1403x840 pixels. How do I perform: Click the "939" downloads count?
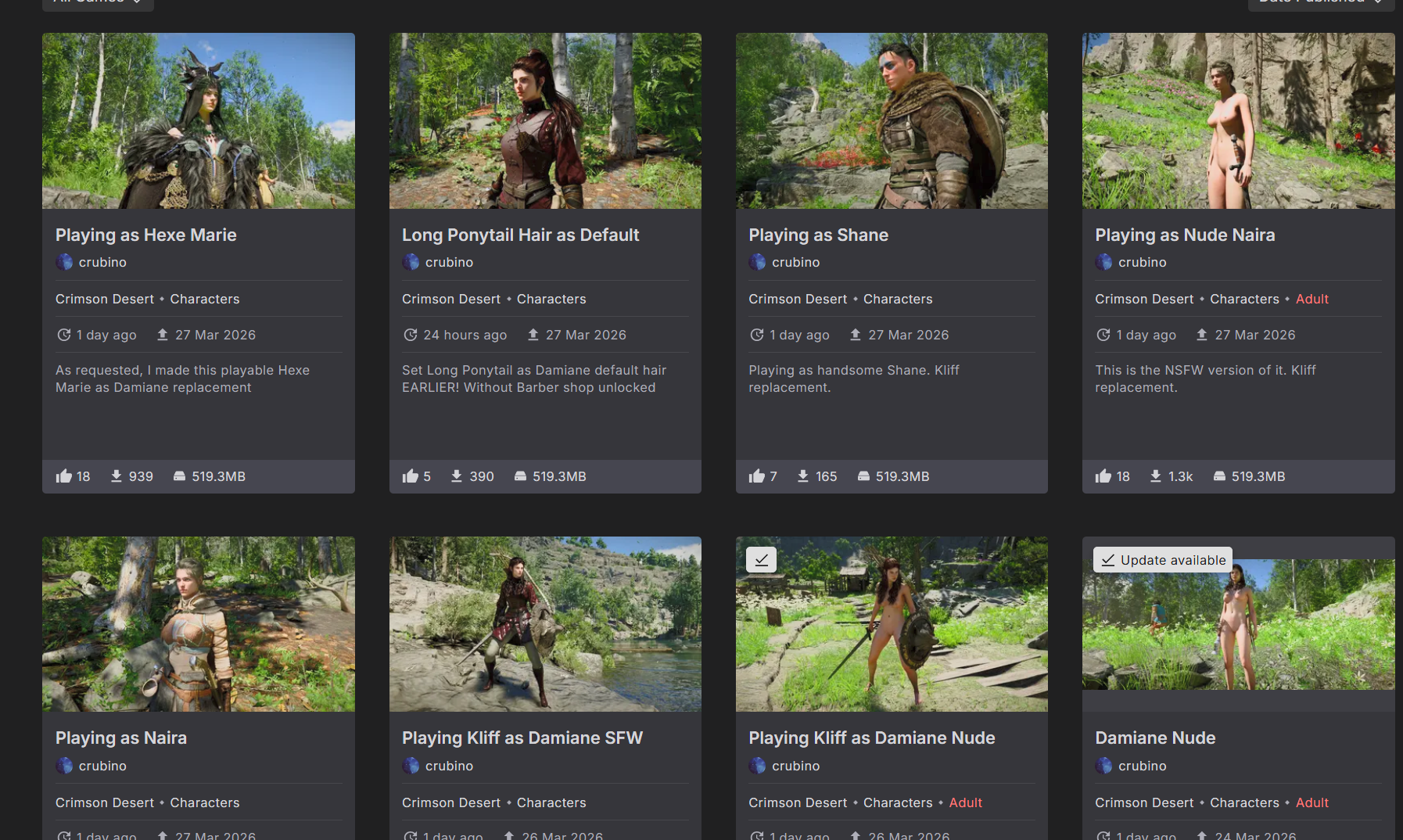pos(141,476)
